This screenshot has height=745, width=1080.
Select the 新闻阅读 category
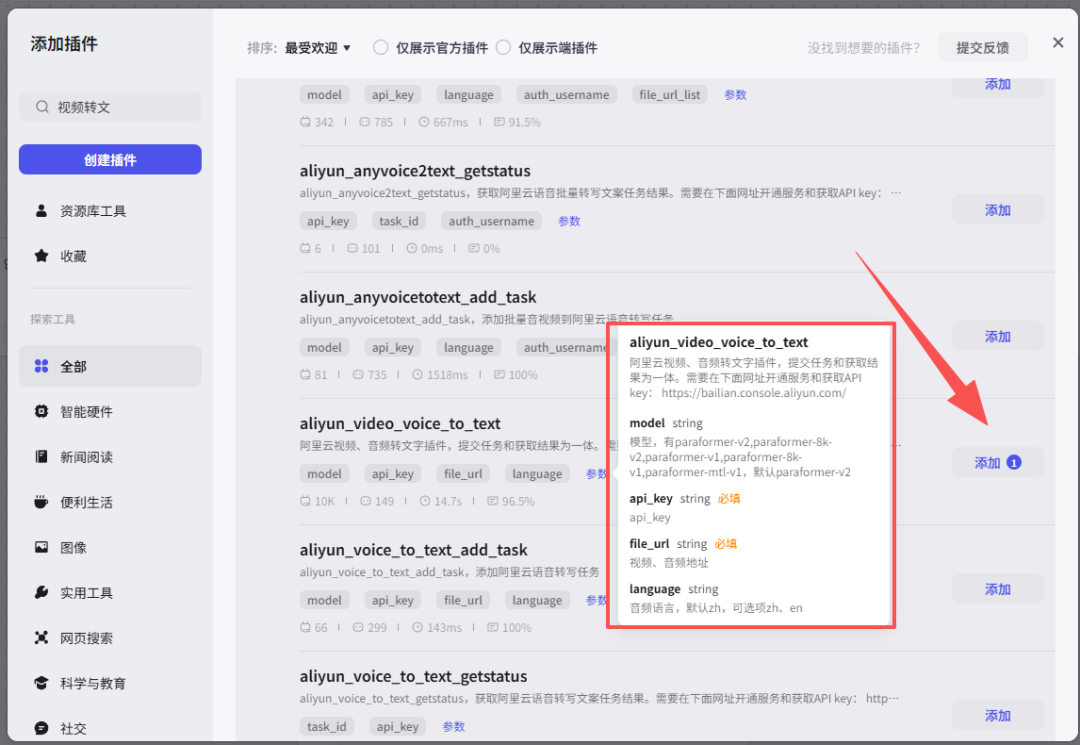(110, 457)
